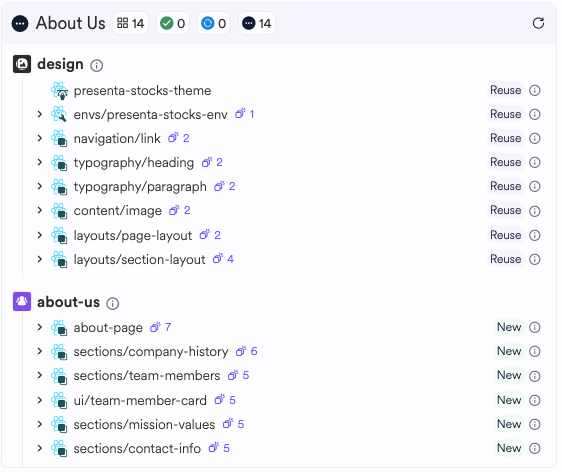Click the About Us status dot icon

pyautogui.click(x=20, y=24)
